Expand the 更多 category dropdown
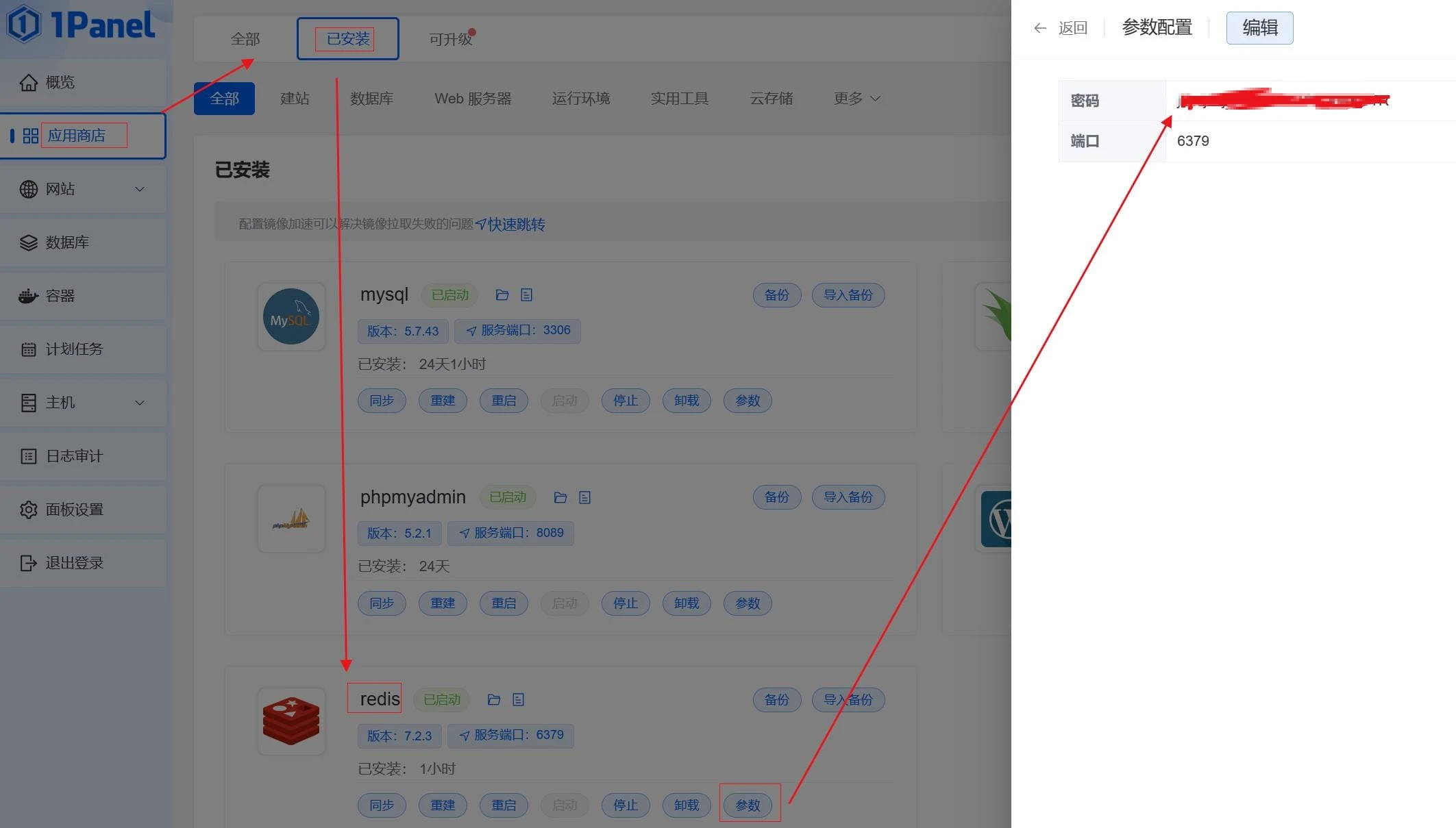This screenshot has height=828, width=1456. tap(856, 99)
